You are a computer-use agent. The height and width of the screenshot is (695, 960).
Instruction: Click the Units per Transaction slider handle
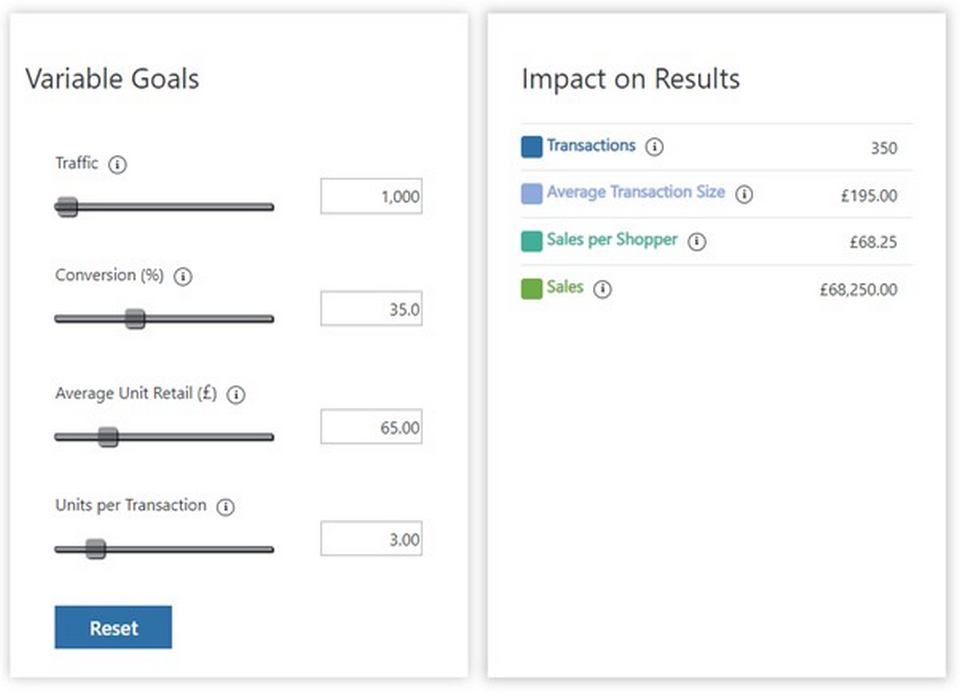tap(95, 549)
